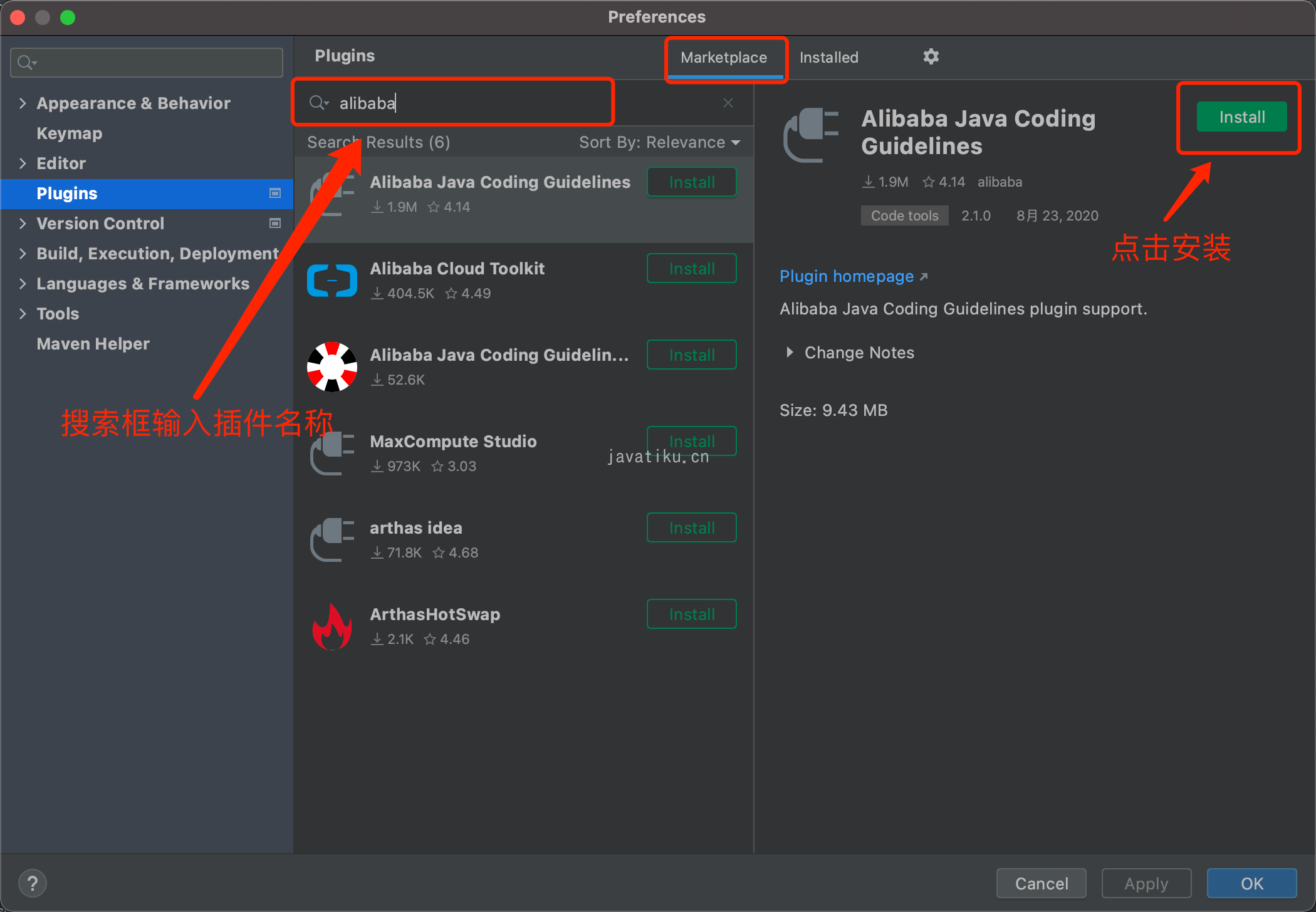
Task: Click the project-level icon beside Plugins
Action: click(274, 193)
